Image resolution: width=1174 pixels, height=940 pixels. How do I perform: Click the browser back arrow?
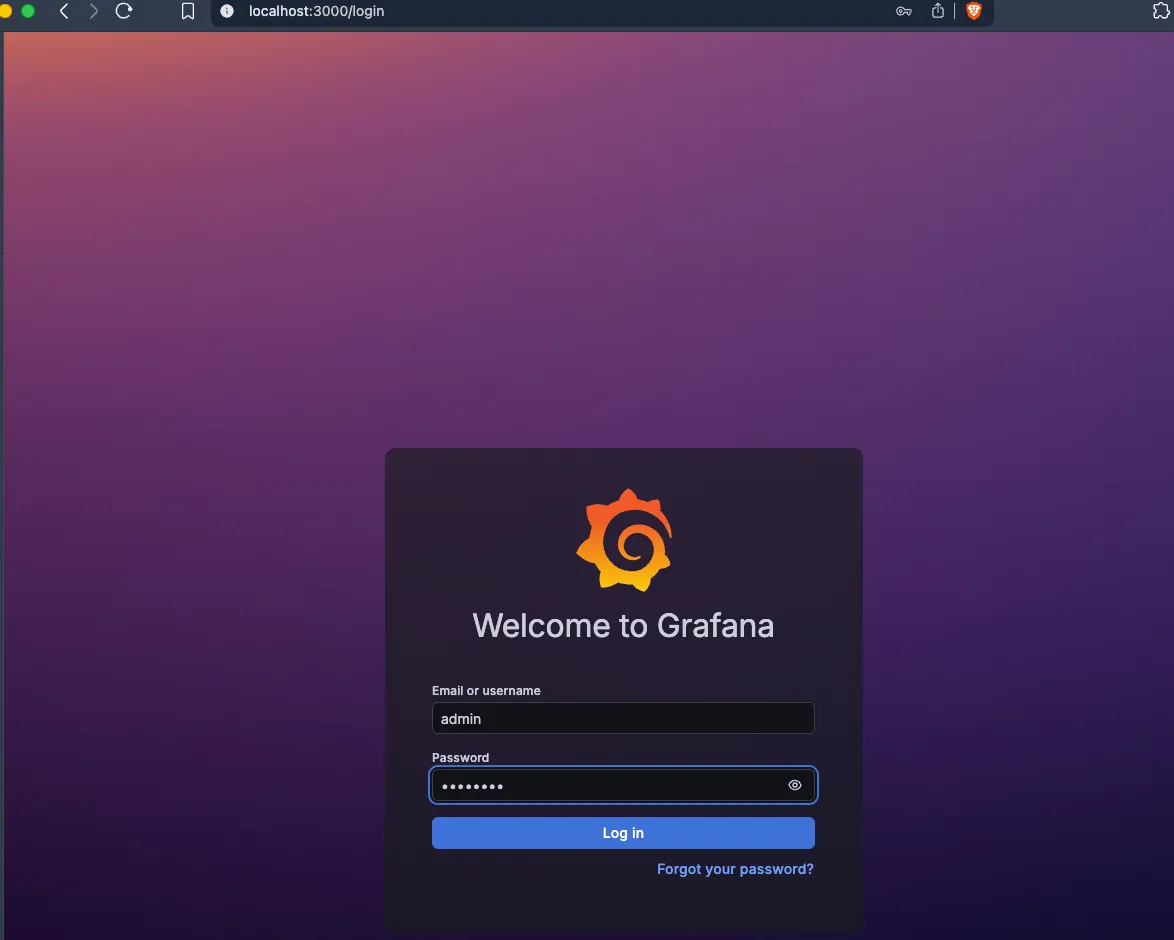coord(64,11)
